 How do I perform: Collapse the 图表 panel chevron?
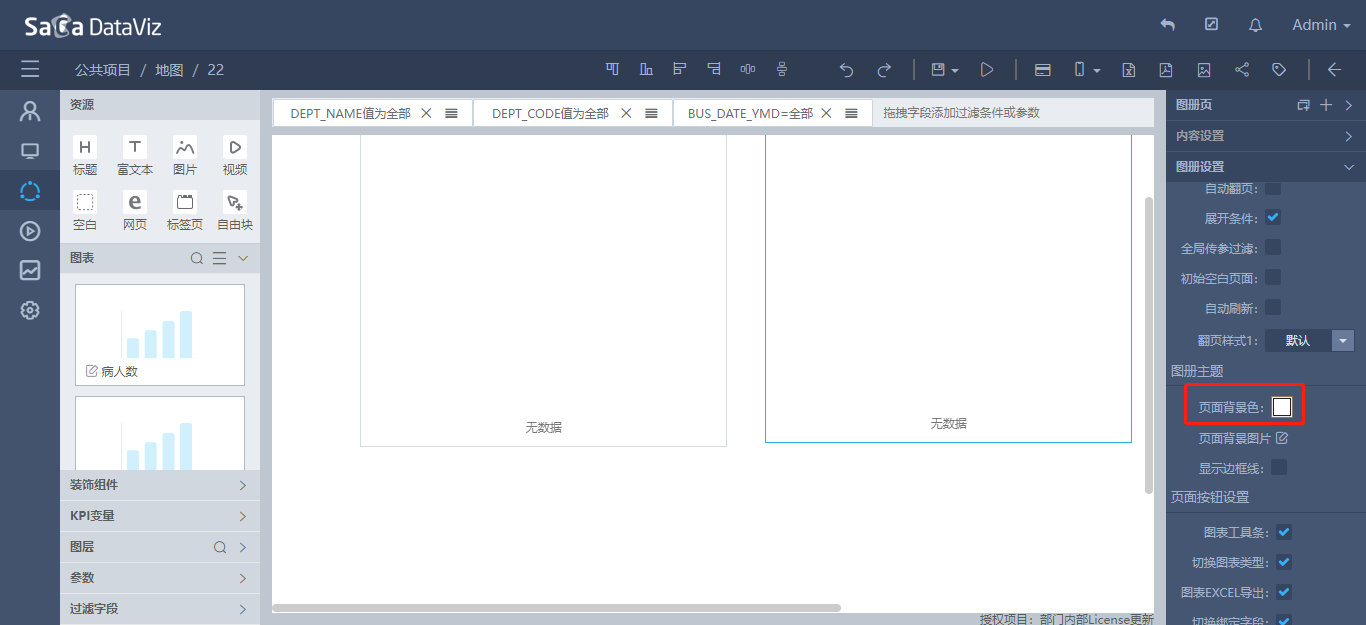click(242, 258)
